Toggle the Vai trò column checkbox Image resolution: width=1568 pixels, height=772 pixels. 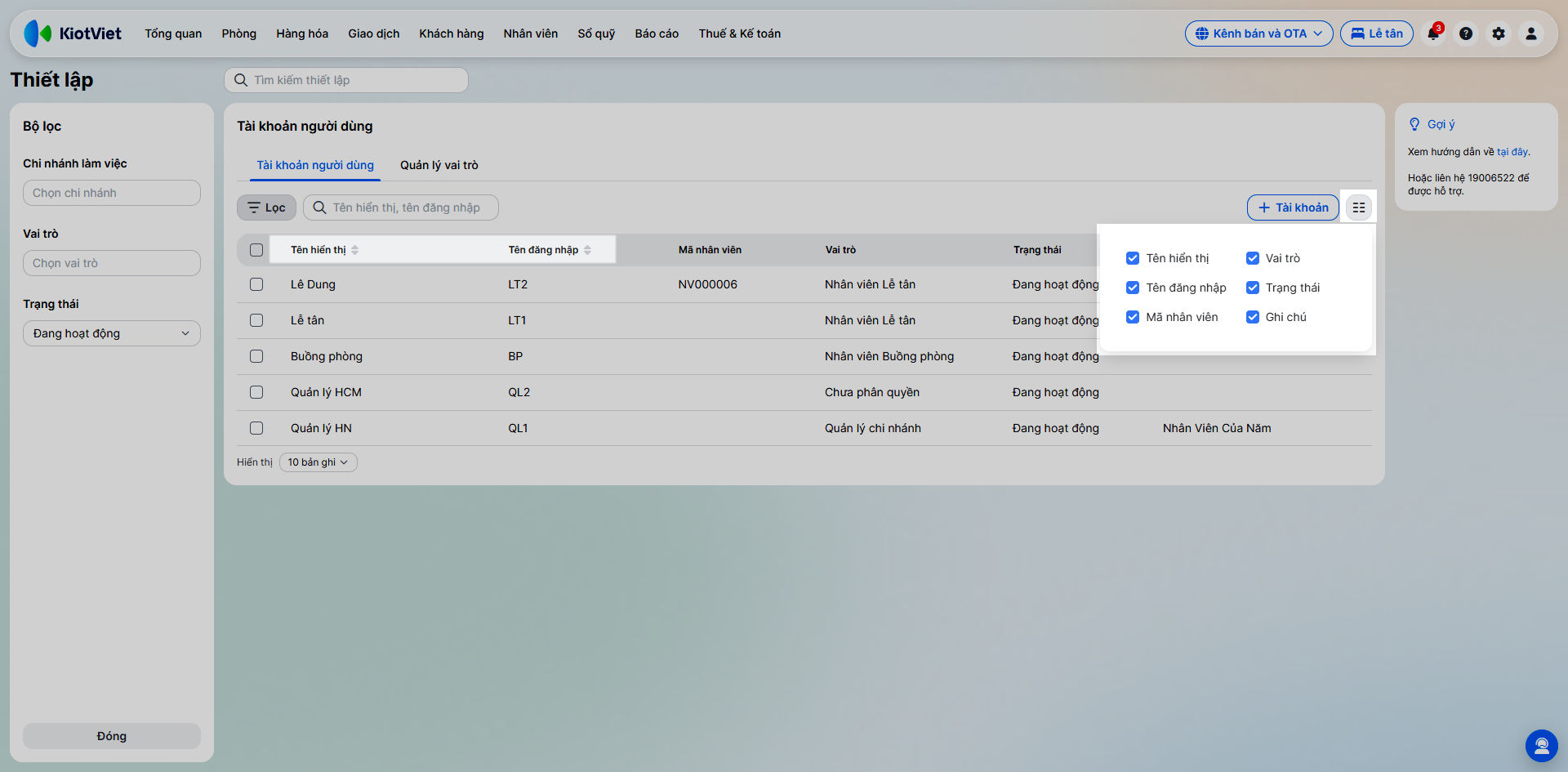1253,258
